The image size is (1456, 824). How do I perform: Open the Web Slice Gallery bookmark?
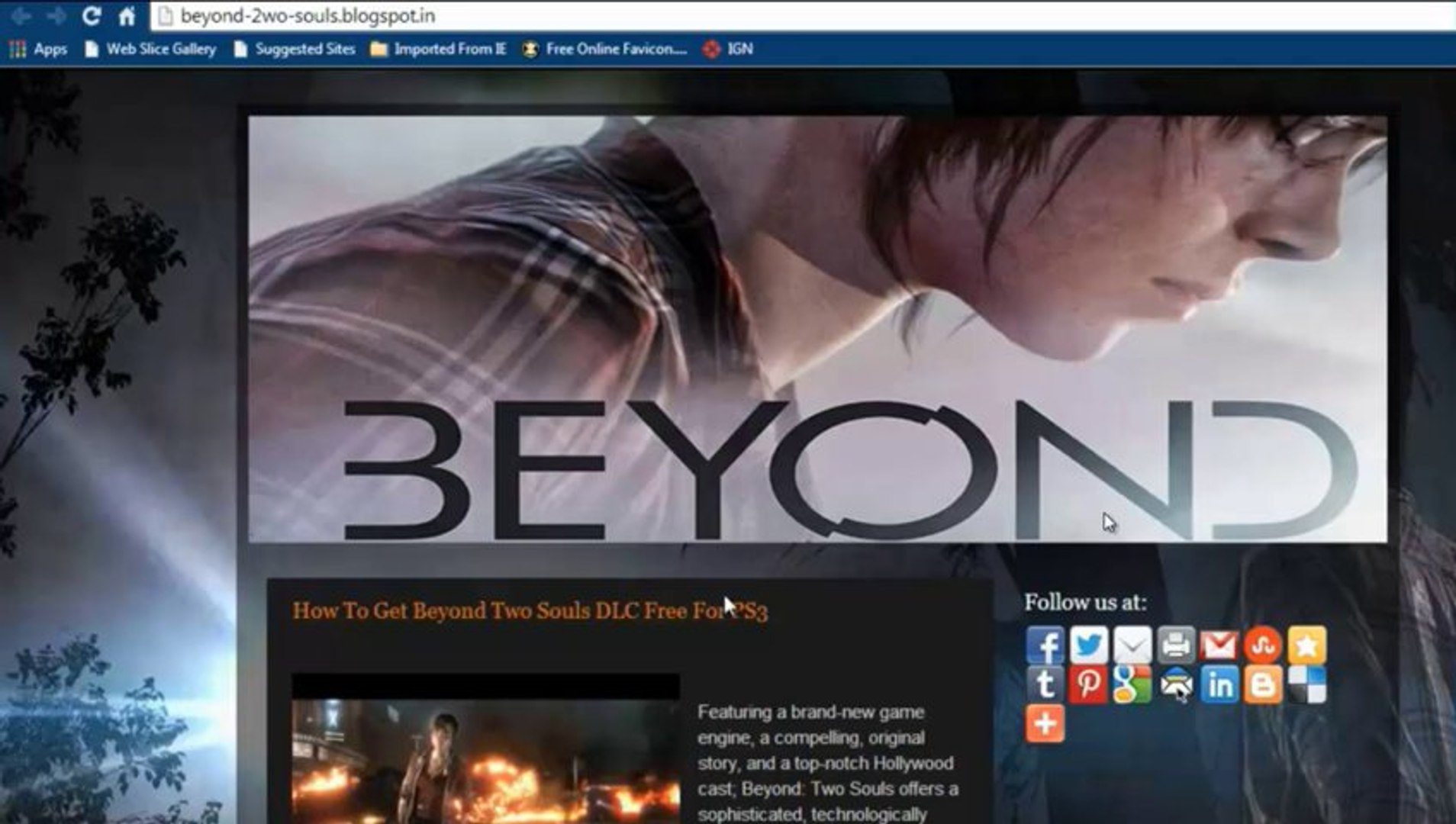(x=150, y=50)
